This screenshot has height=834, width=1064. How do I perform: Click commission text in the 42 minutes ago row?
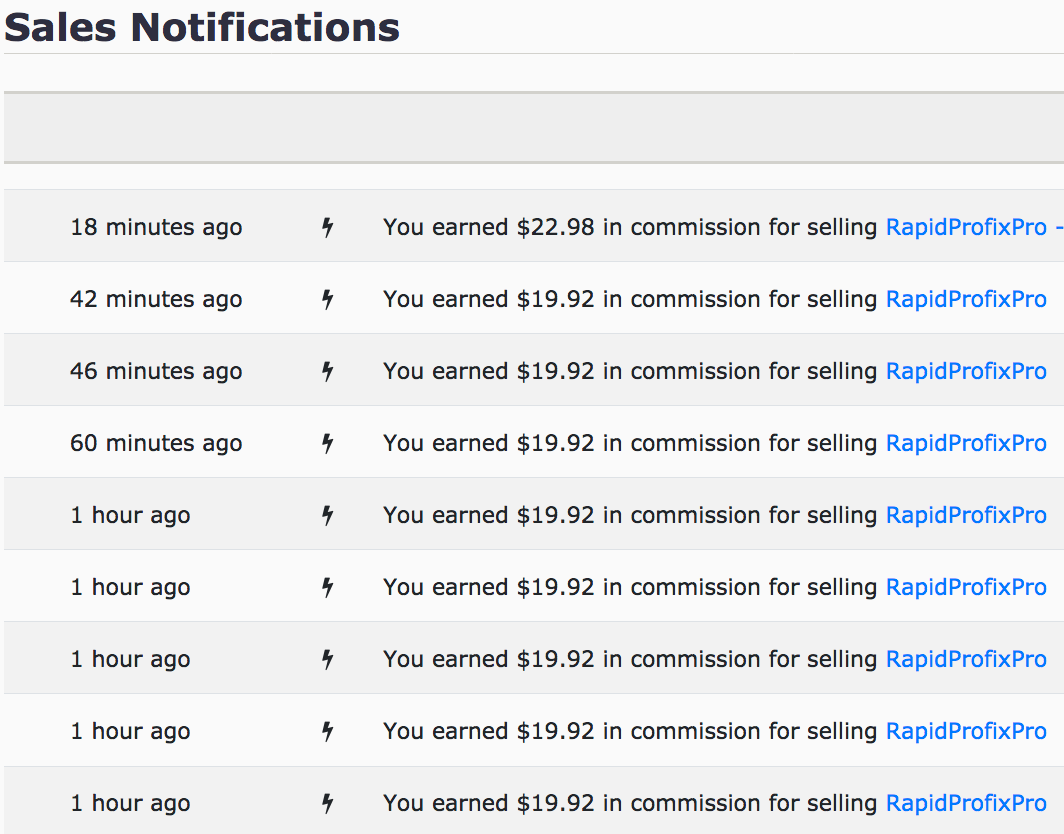[x=630, y=299]
